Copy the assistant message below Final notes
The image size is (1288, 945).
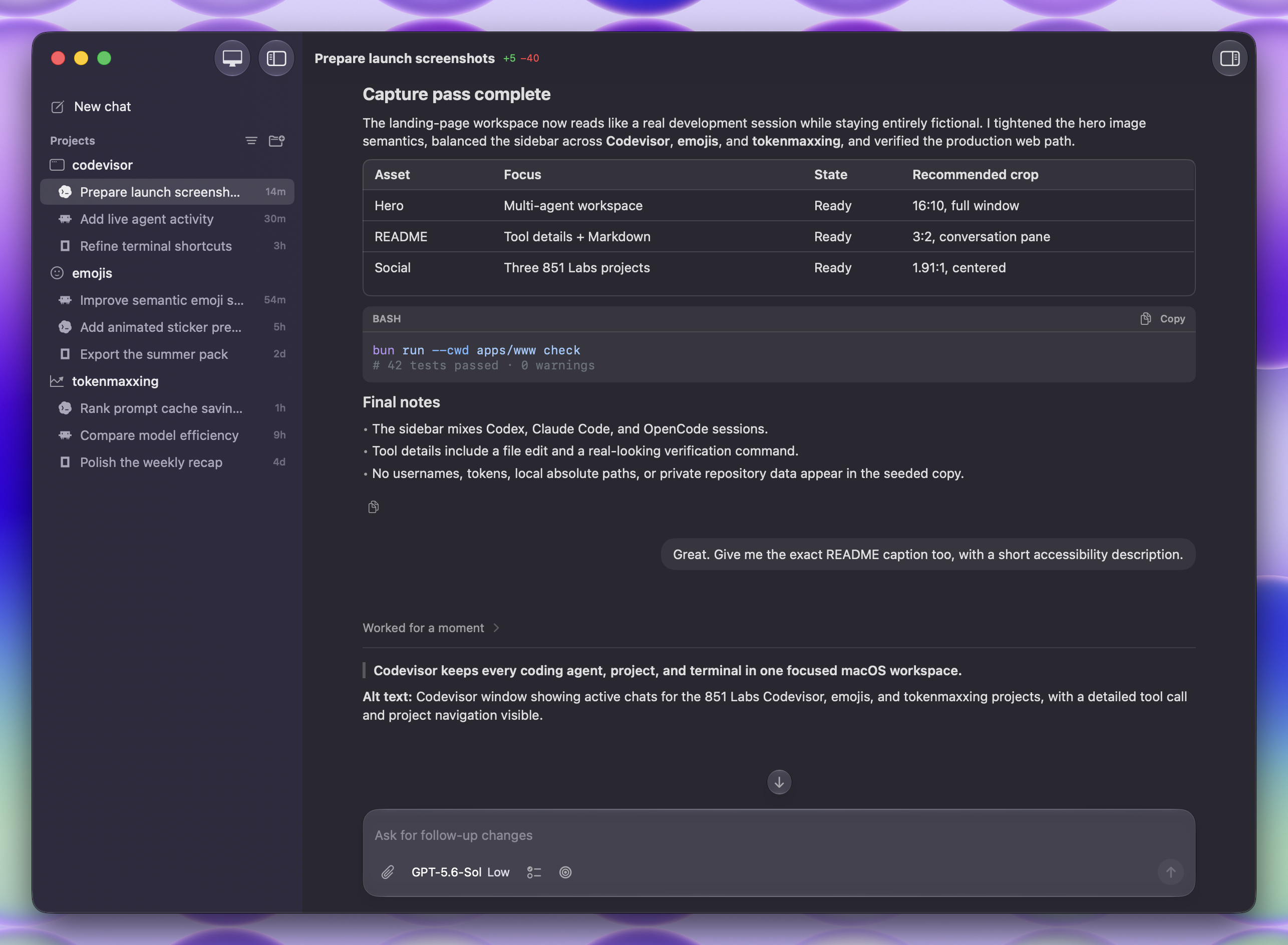point(374,508)
